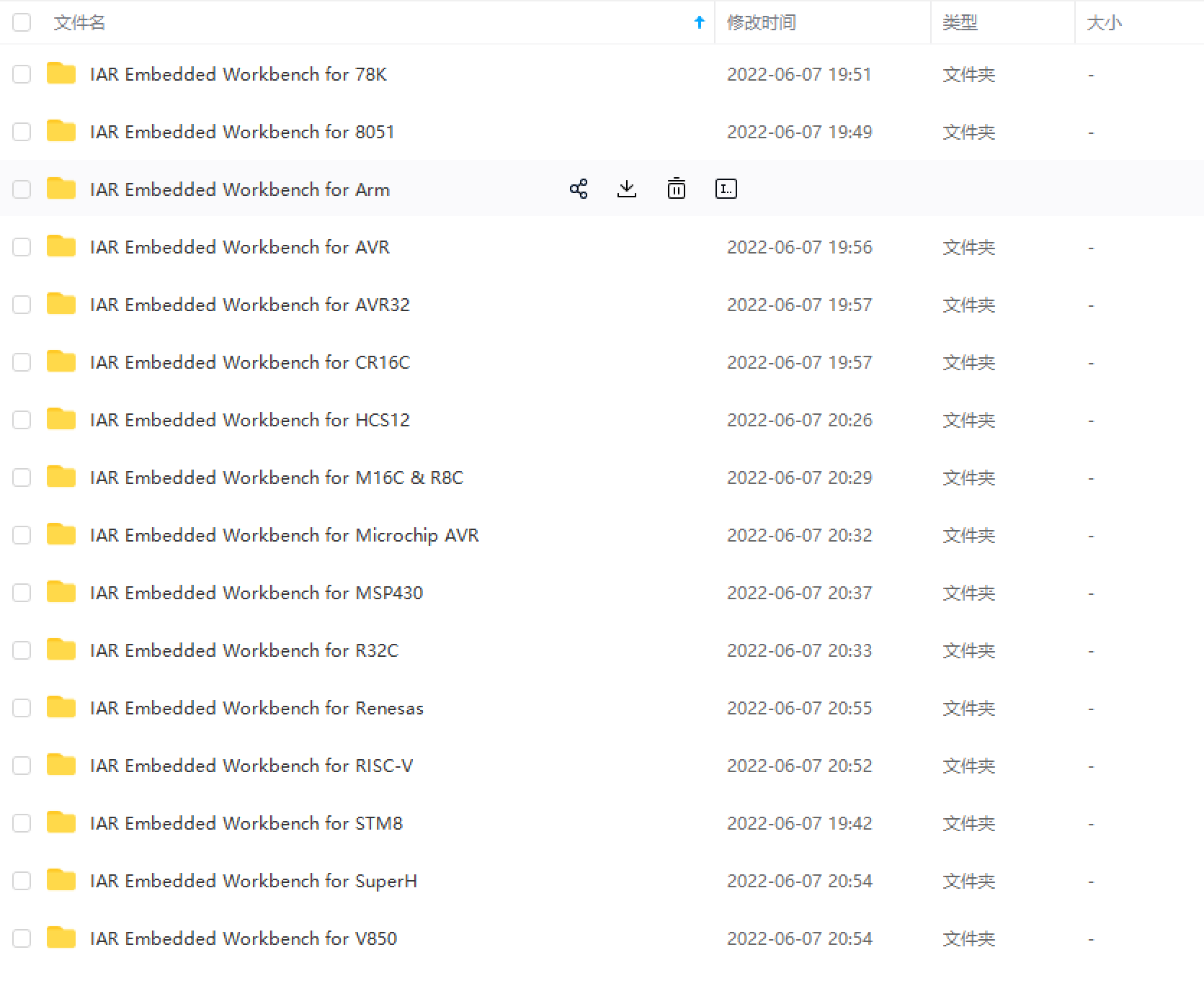Open IAR Embedded Workbench for Renesas folder

[257, 708]
